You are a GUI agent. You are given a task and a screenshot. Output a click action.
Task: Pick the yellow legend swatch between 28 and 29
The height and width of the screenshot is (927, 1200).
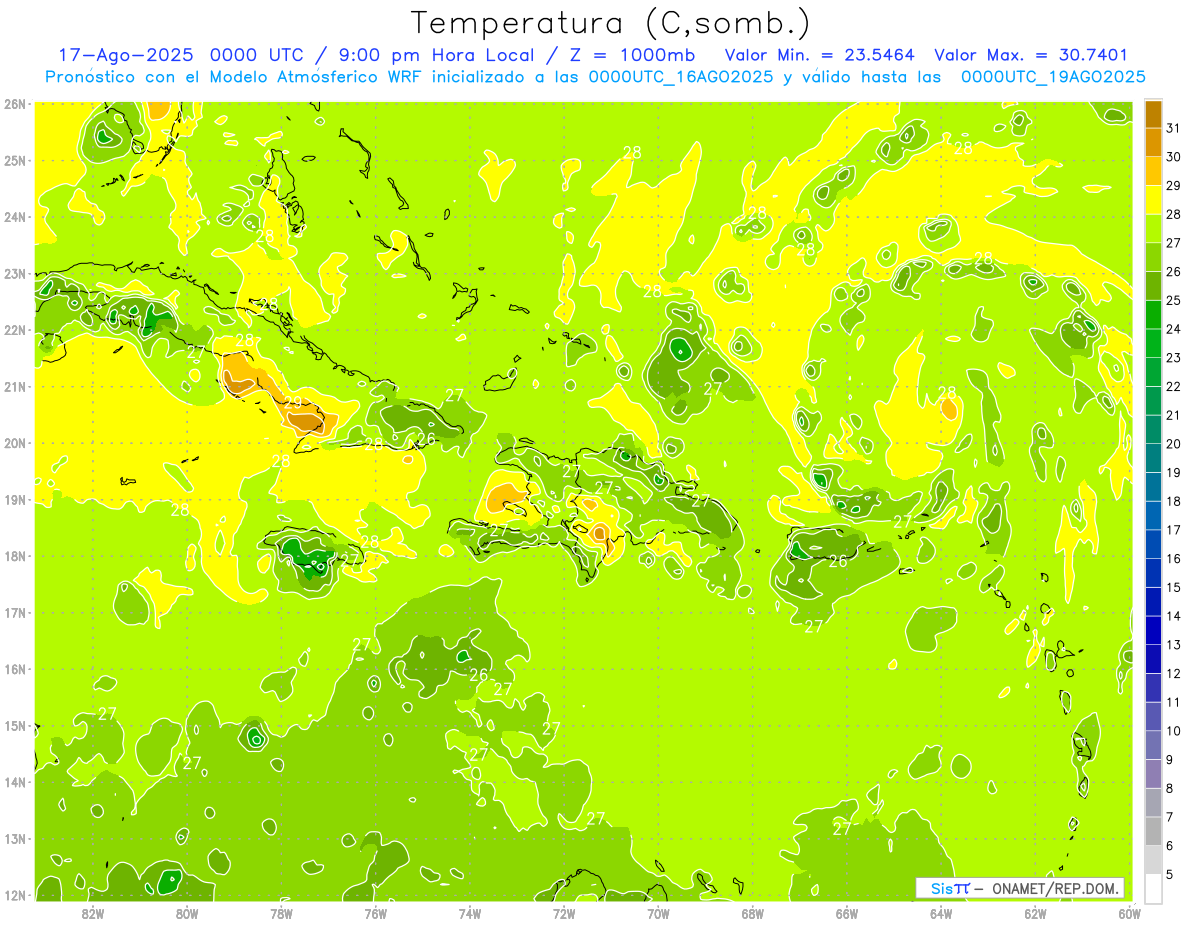click(1153, 200)
